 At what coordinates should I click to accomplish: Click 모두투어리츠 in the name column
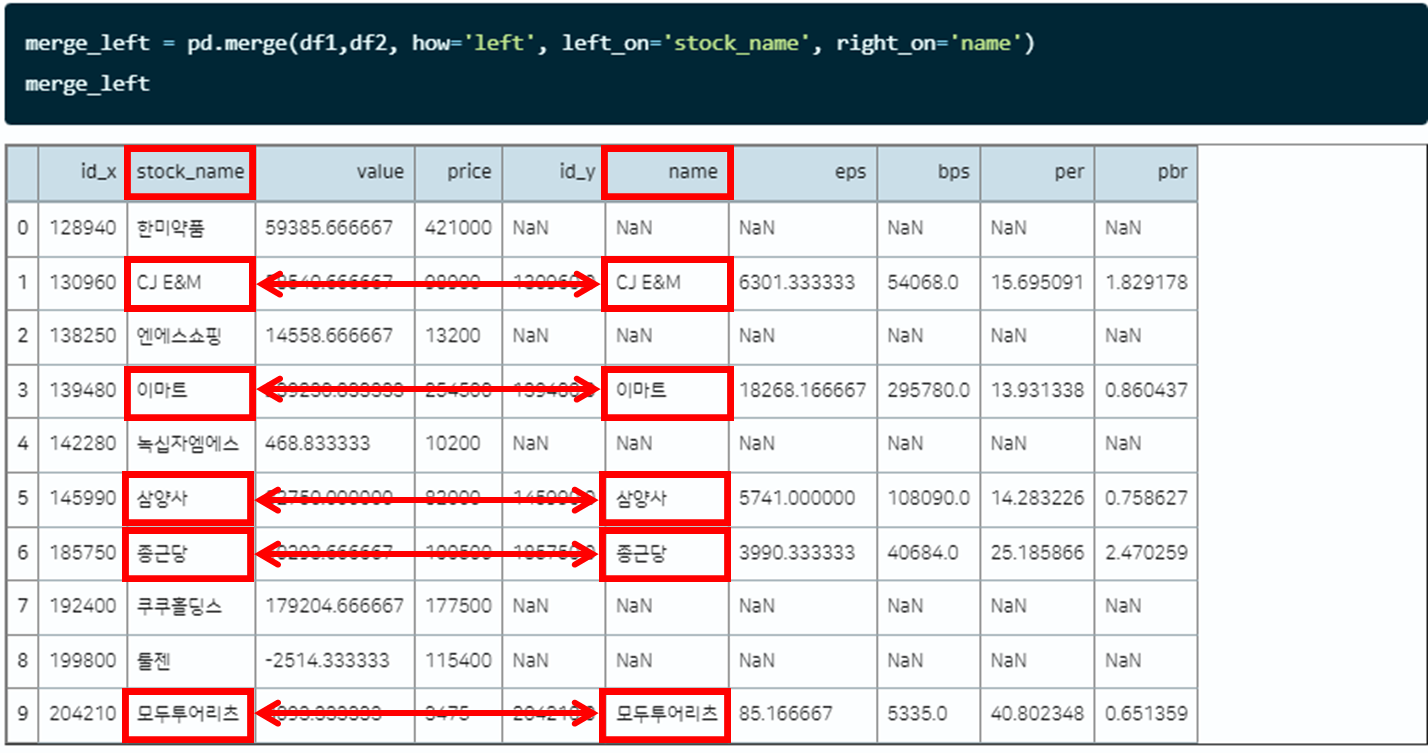[x=667, y=714]
